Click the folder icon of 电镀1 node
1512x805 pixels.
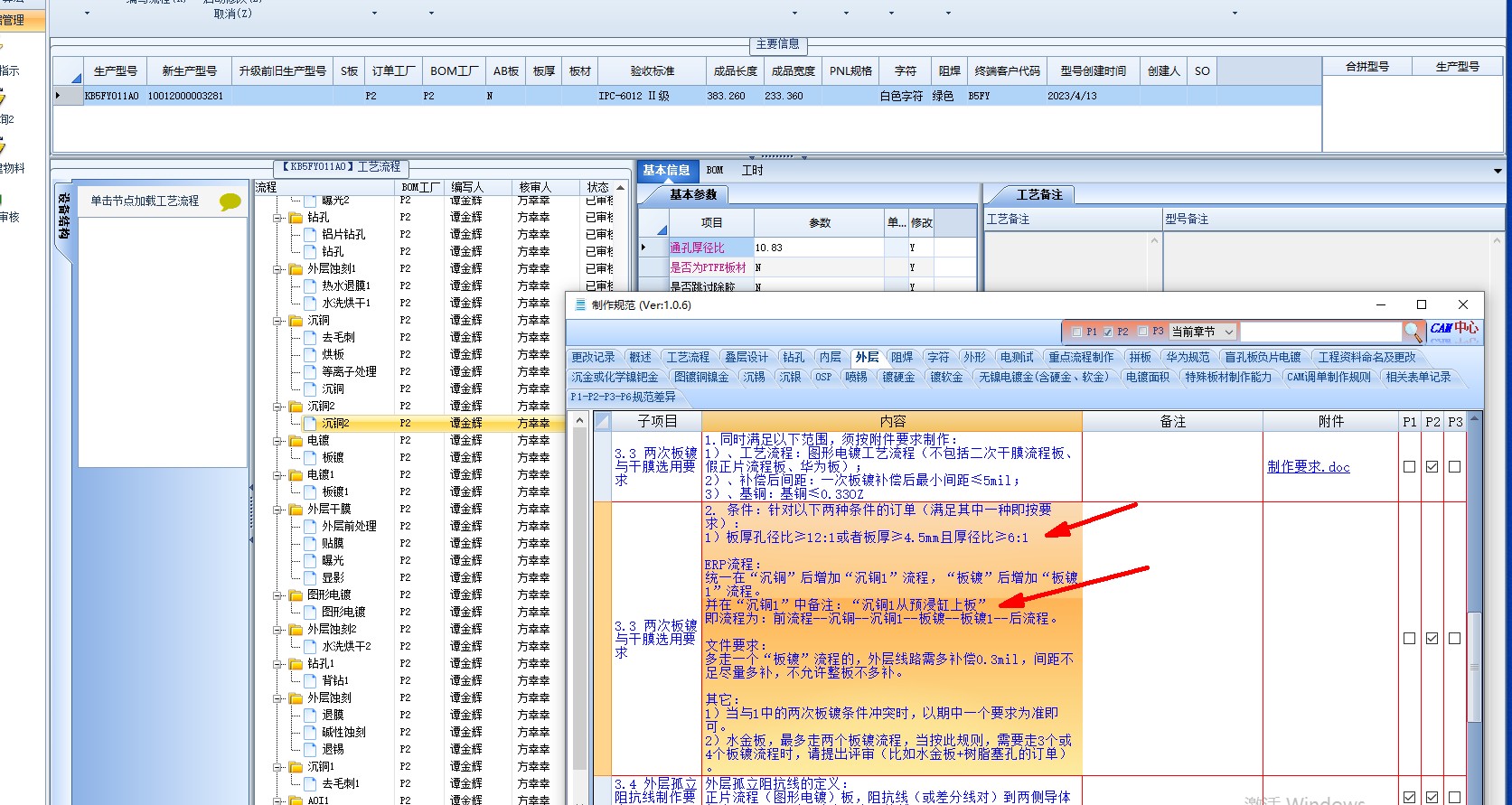coord(296,474)
